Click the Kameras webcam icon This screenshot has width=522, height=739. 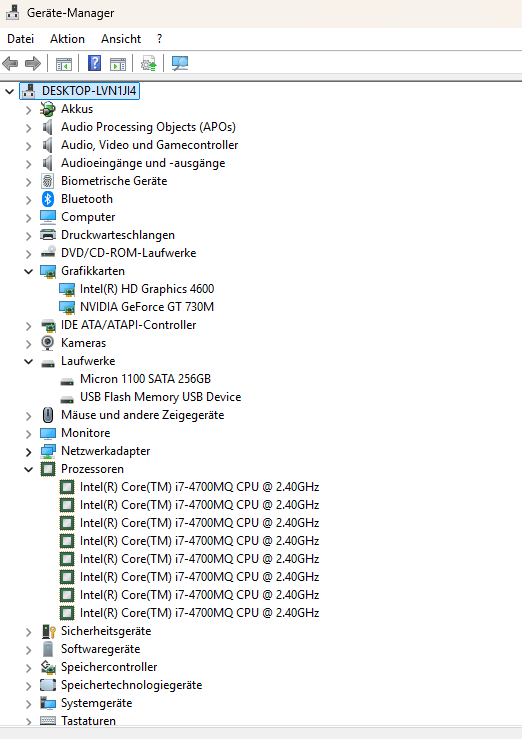click(48, 343)
